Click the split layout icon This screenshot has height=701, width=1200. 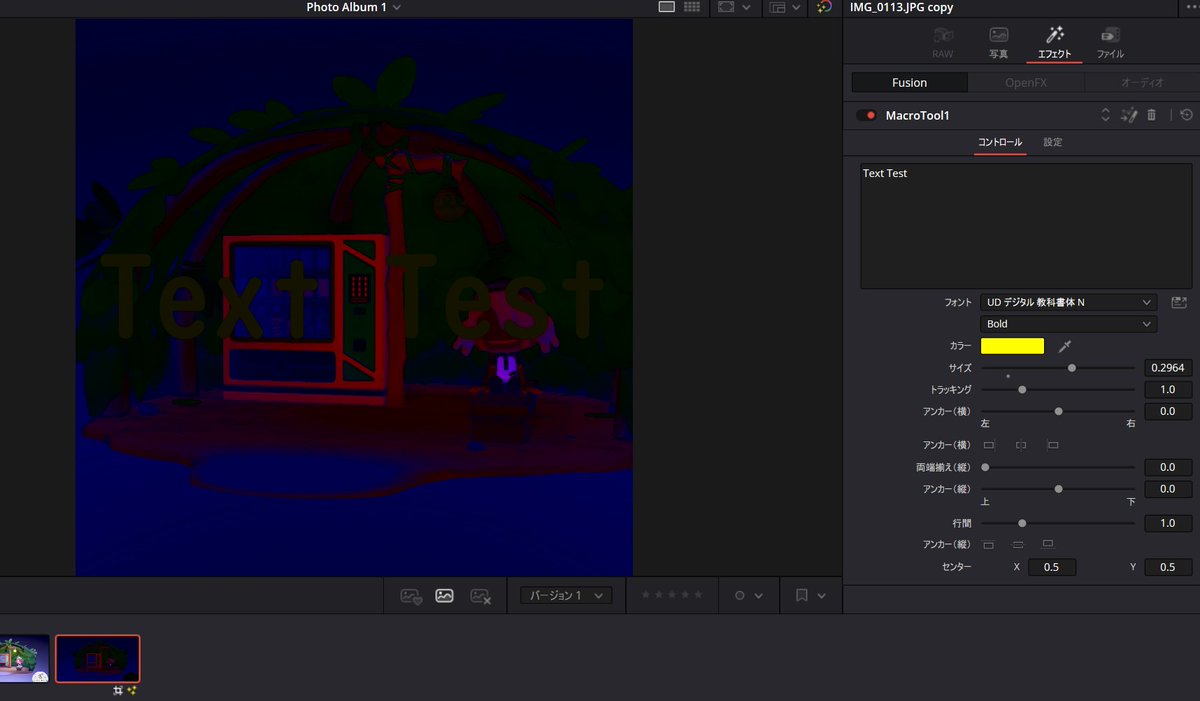pos(778,7)
